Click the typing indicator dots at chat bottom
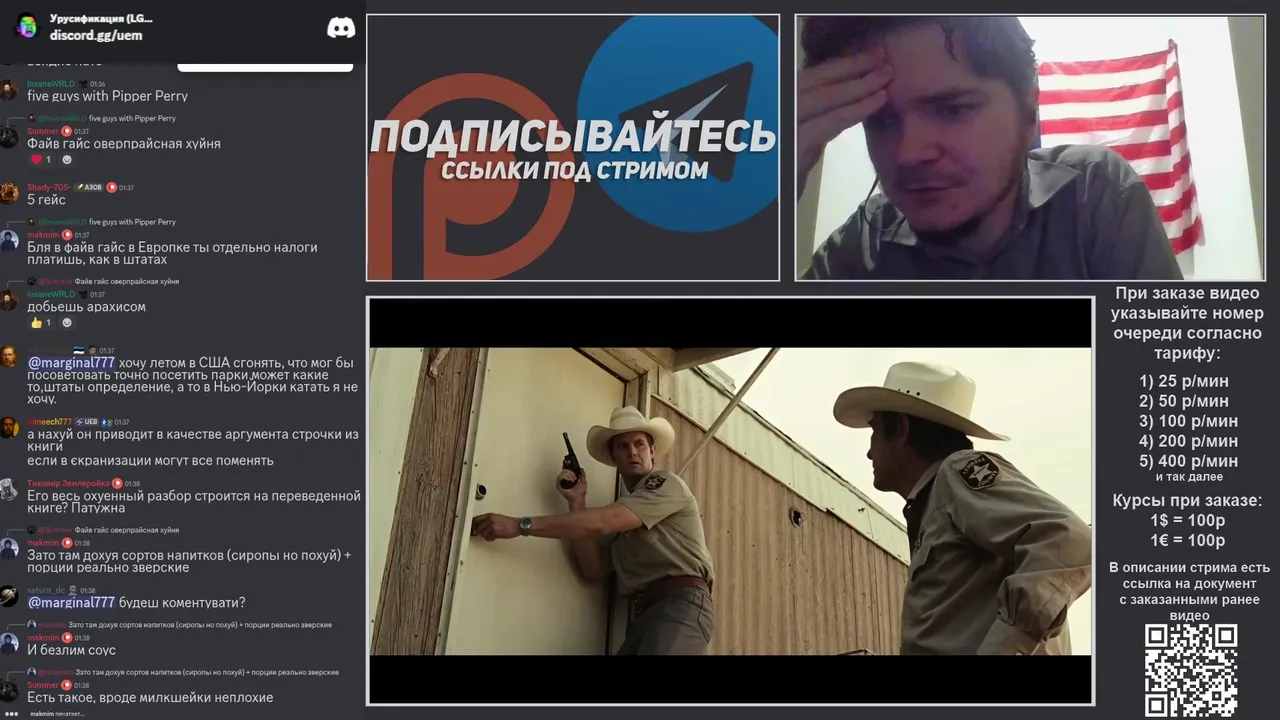1280x720 pixels. [x=12, y=714]
